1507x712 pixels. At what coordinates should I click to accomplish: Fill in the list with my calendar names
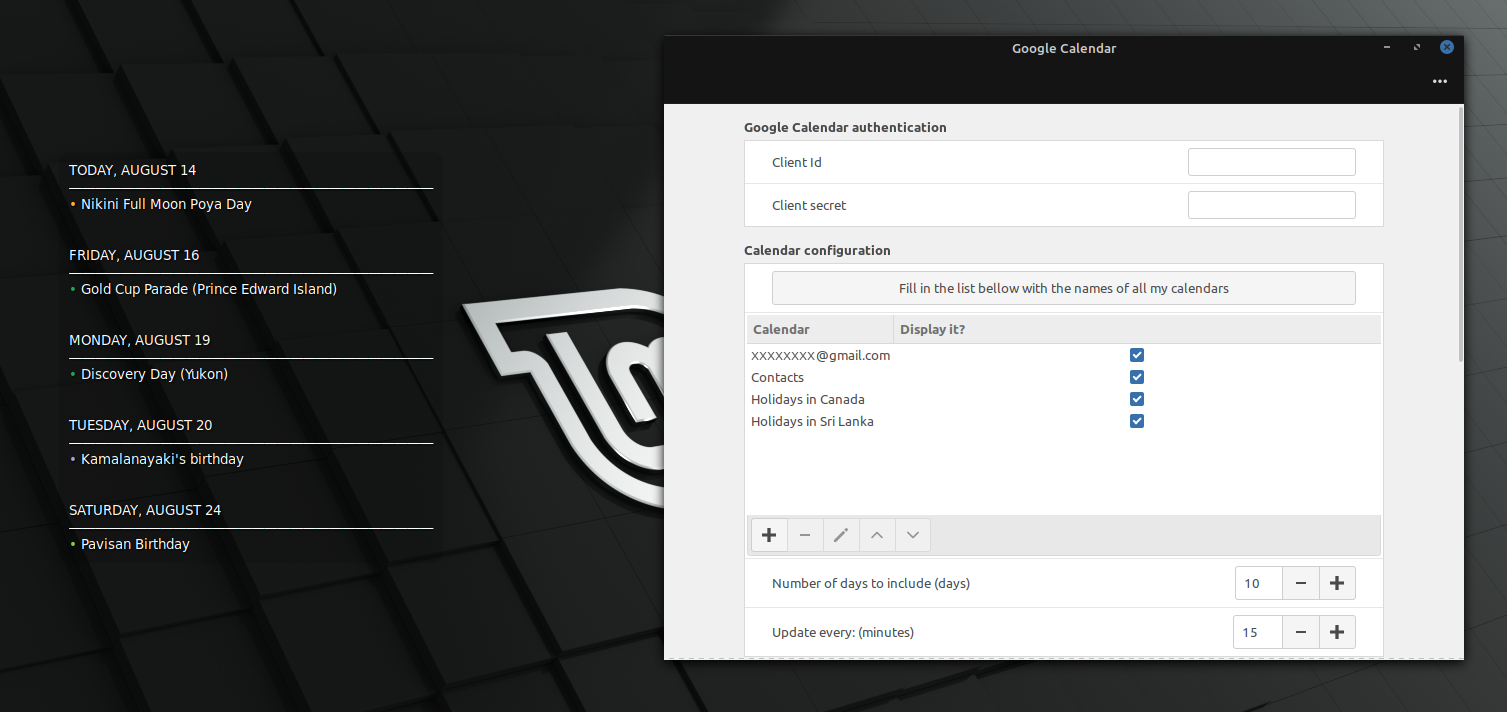pos(1064,288)
